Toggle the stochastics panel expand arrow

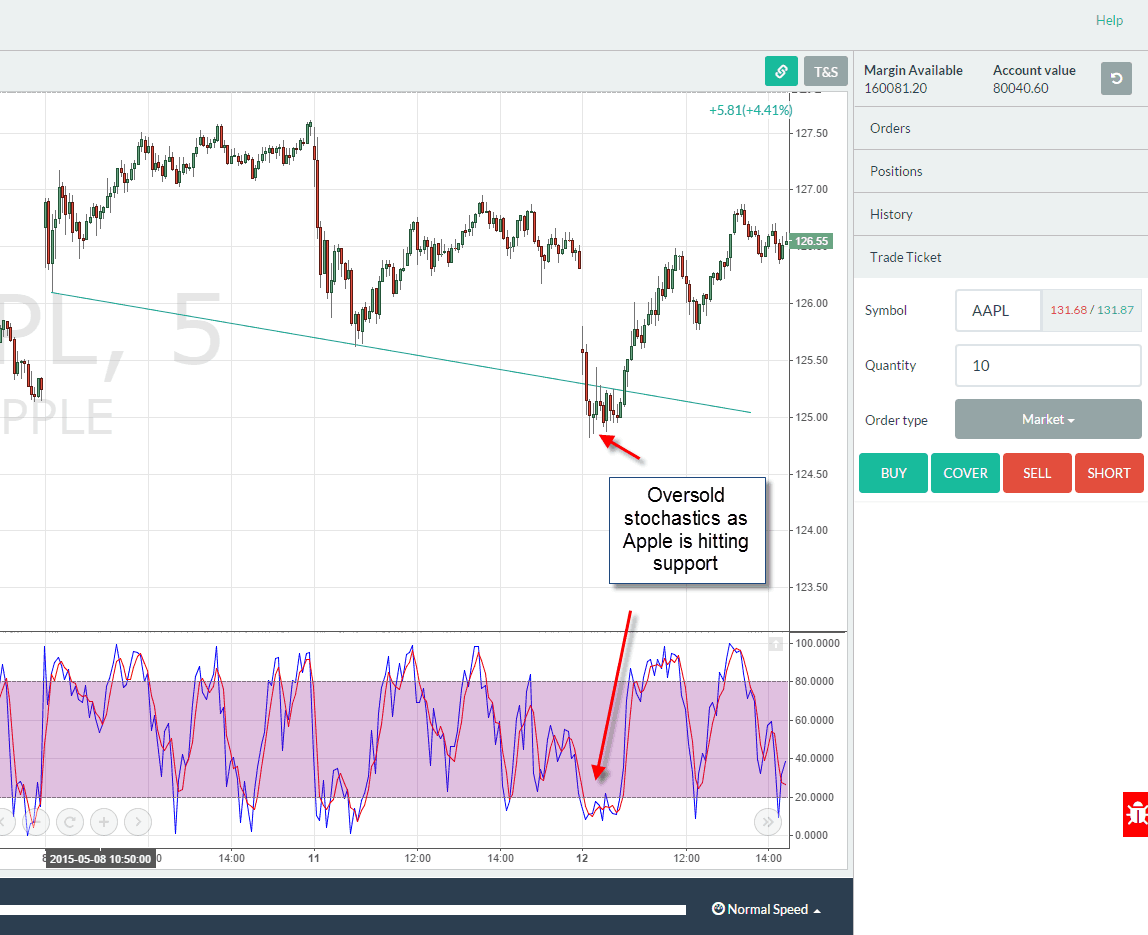pyautogui.click(x=776, y=644)
